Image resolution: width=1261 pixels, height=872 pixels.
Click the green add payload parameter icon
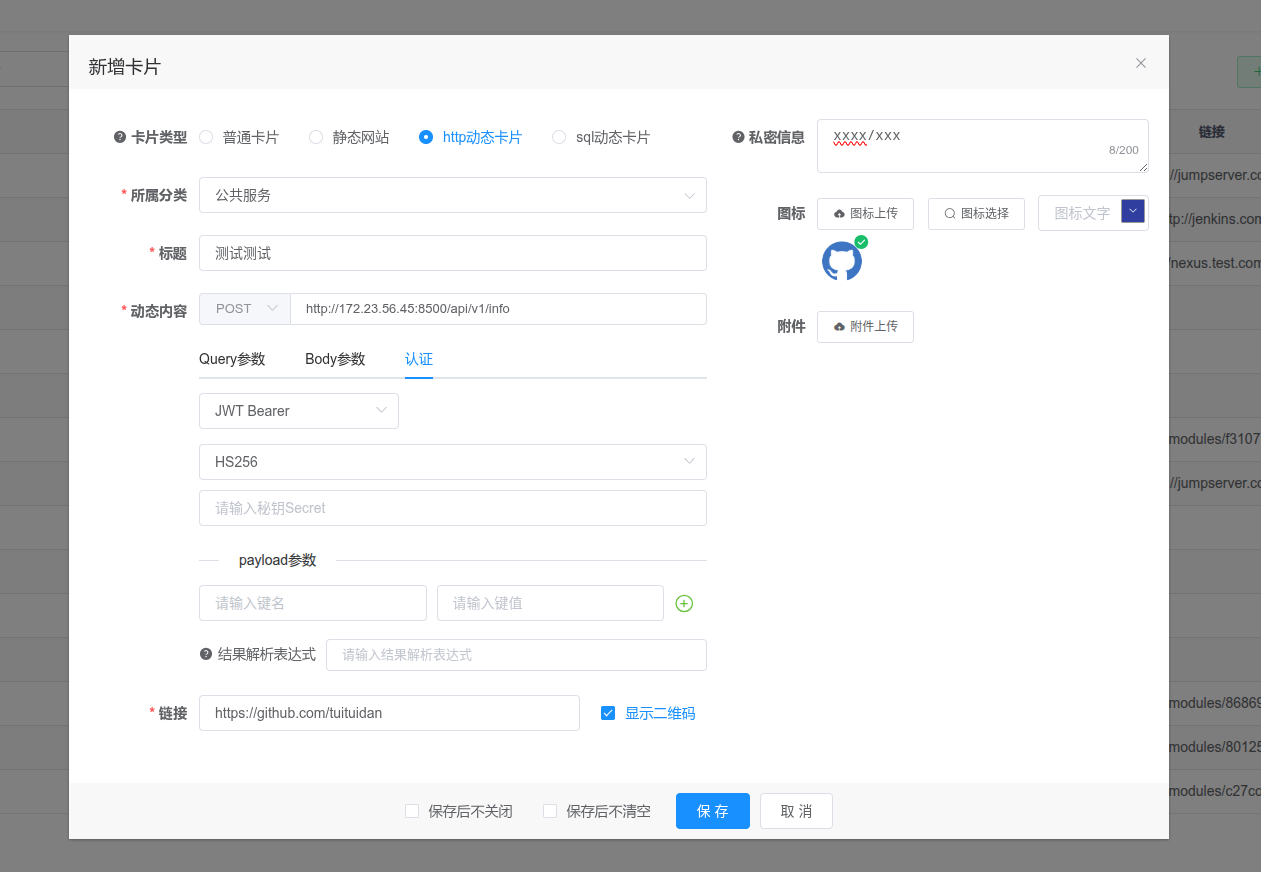tap(684, 603)
